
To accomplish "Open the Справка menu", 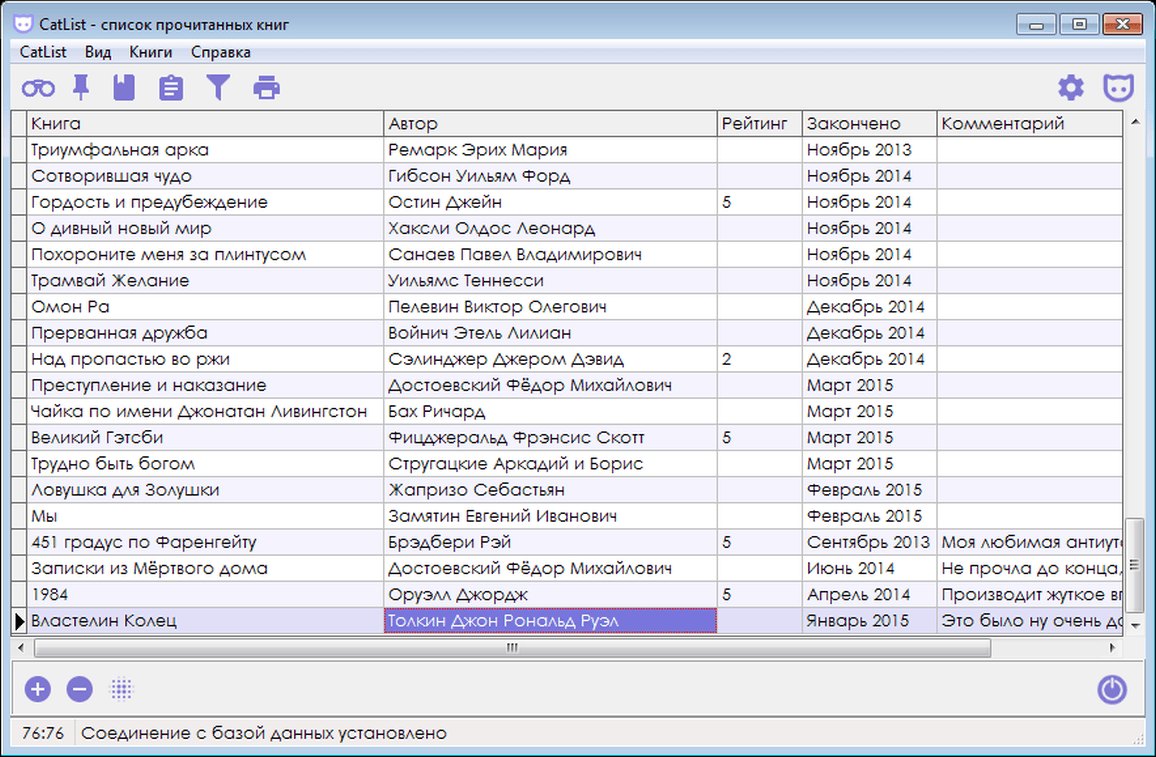I will (x=220, y=52).
